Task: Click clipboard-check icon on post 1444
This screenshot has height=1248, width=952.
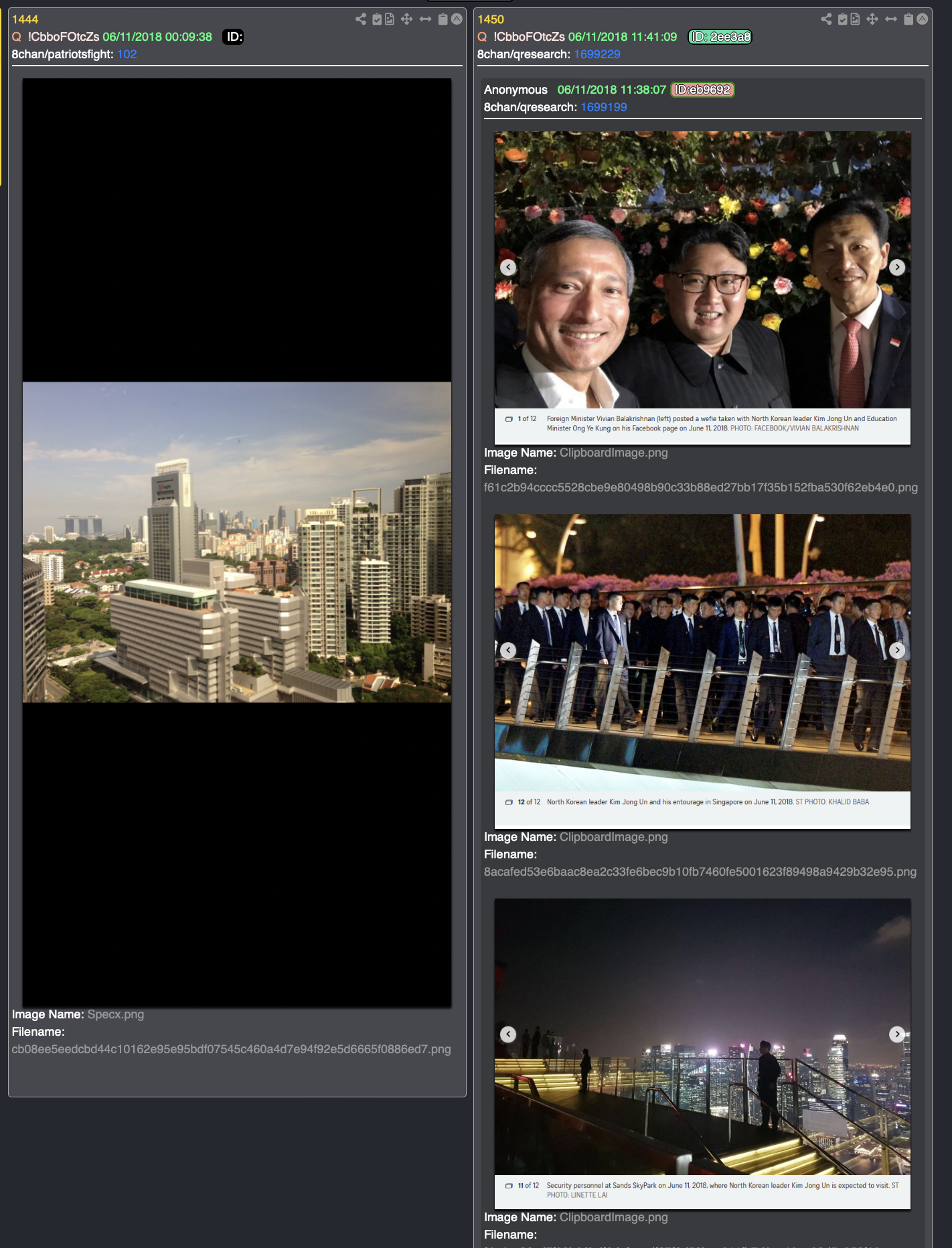Action: pyautogui.click(x=377, y=19)
